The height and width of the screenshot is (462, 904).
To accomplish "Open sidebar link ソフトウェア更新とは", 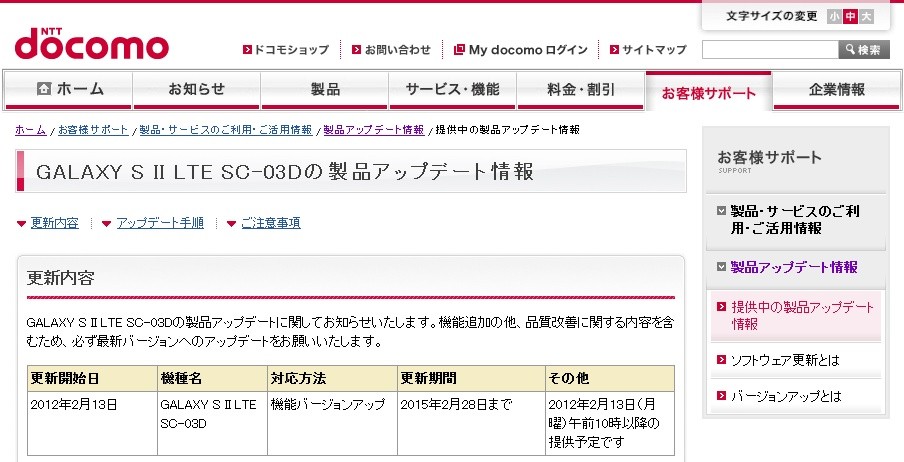I will [x=785, y=360].
